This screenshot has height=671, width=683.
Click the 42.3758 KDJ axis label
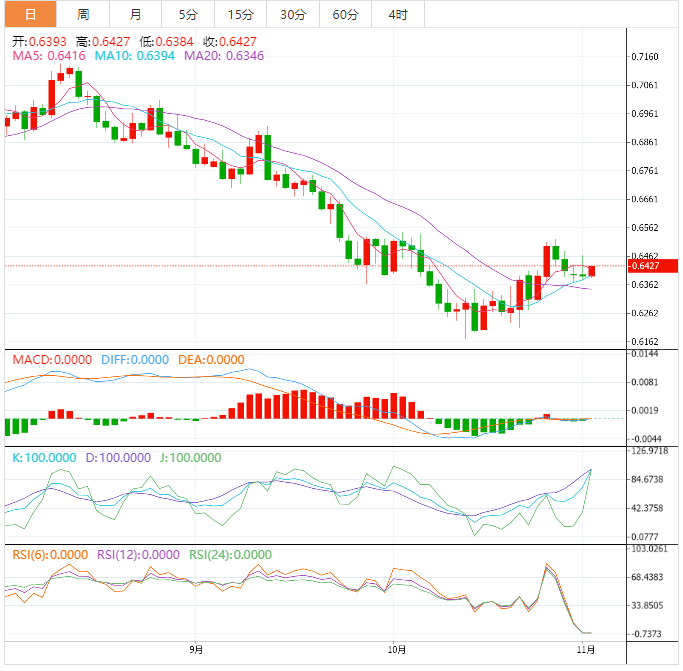tap(647, 508)
